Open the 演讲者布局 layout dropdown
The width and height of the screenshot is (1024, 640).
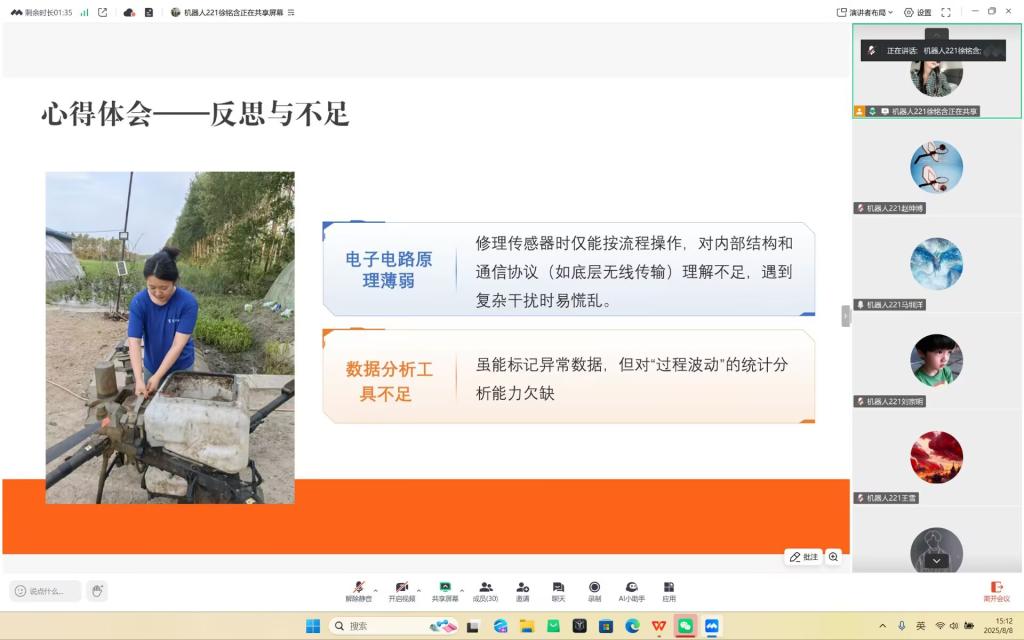click(x=865, y=12)
